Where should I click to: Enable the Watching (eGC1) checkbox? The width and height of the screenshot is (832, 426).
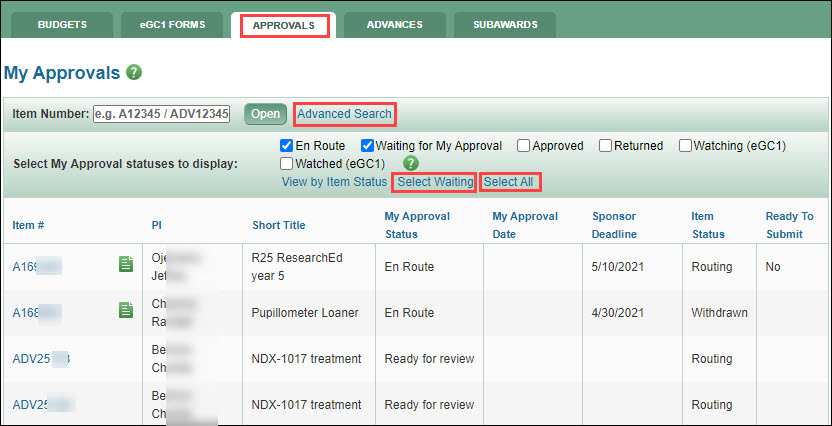(685, 145)
